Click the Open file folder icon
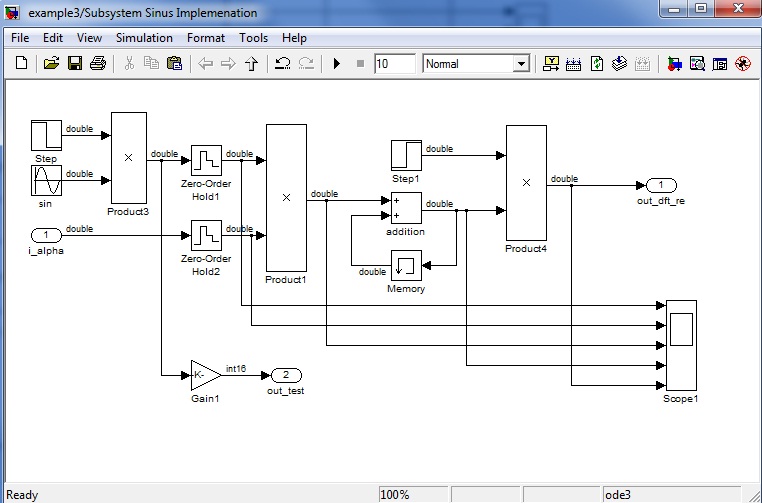The width and height of the screenshot is (762, 503). coord(51,64)
